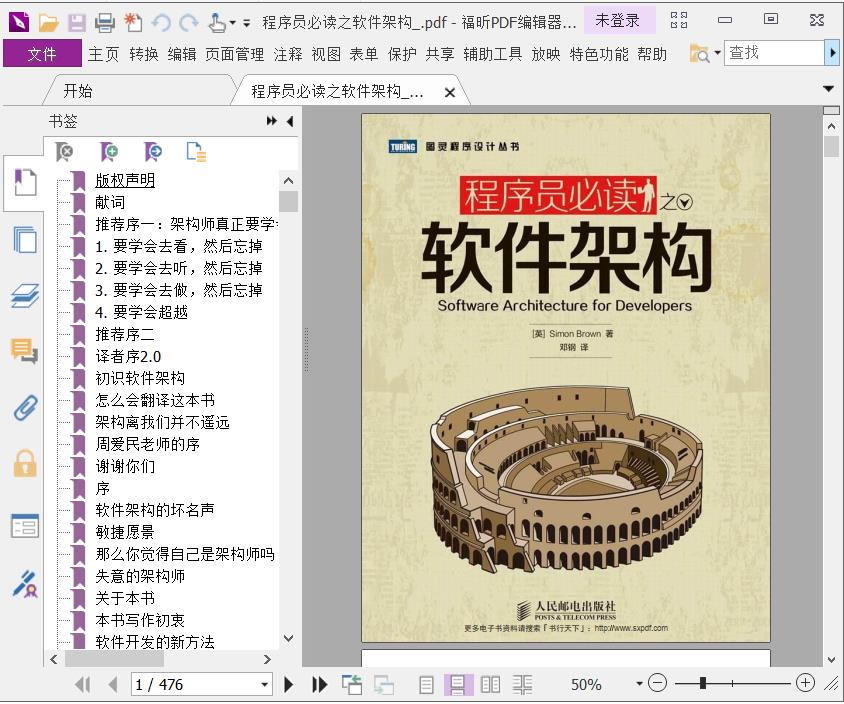
Task: Select the 关于本书 bookmark
Action: tap(125, 598)
